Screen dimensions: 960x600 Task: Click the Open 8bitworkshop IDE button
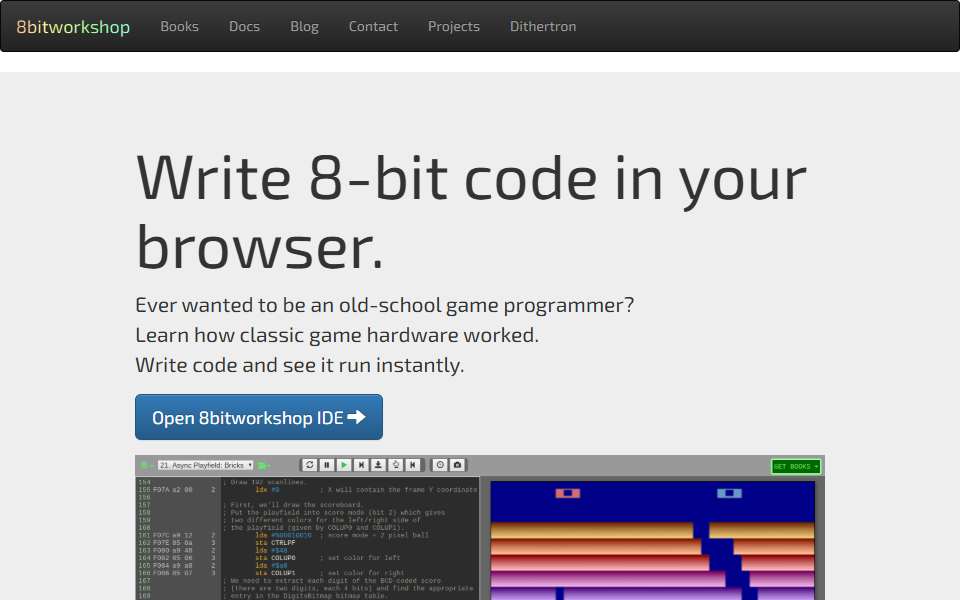tap(259, 417)
